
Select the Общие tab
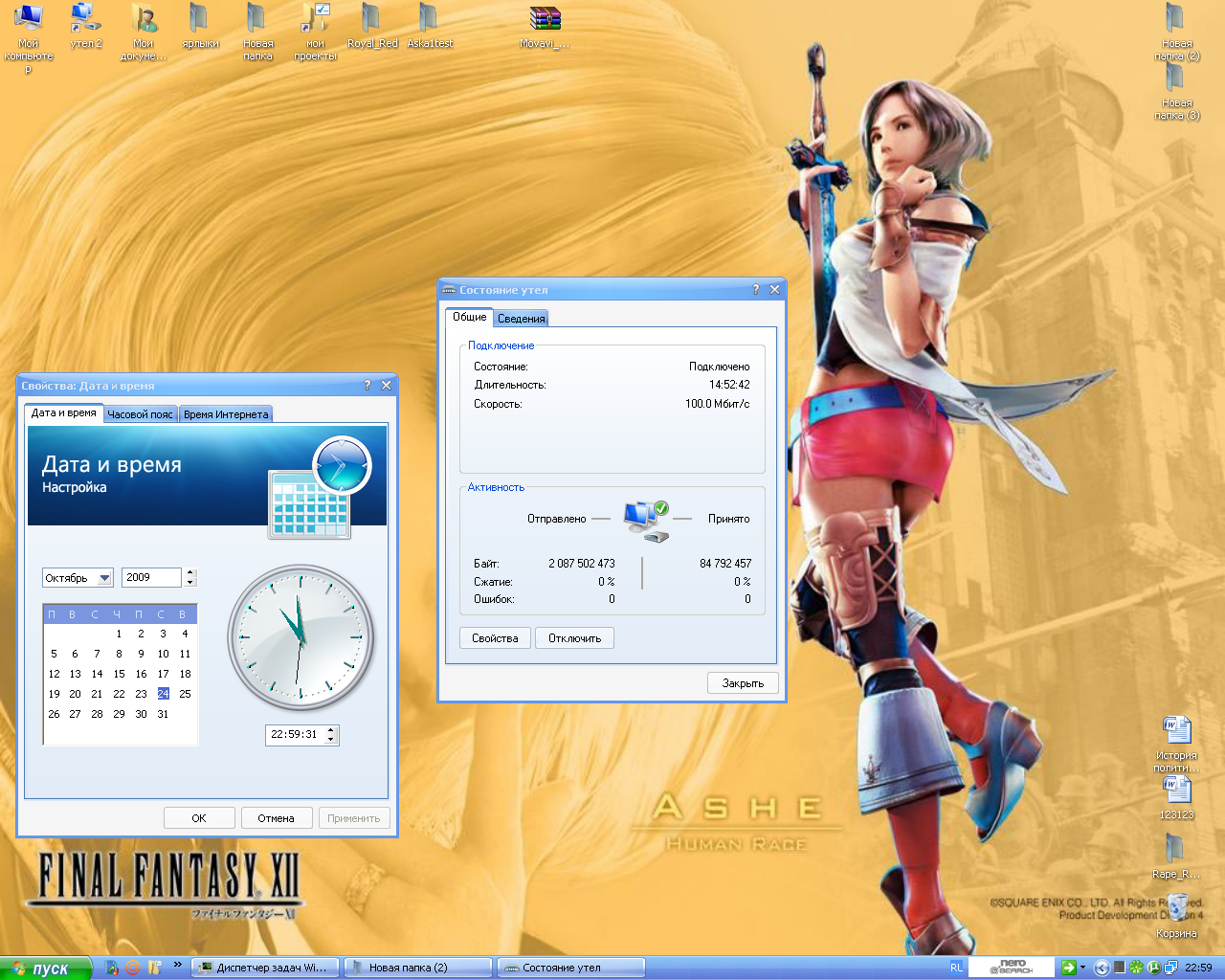pyautogui.click(x=469, y=317)
